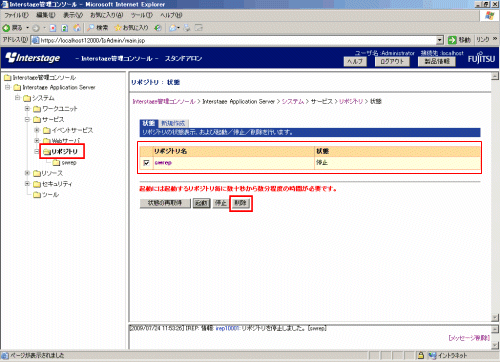This screenshot has height=362, width=500.
Task: Go to the Home page icon
Action: [x=77, y=28]
